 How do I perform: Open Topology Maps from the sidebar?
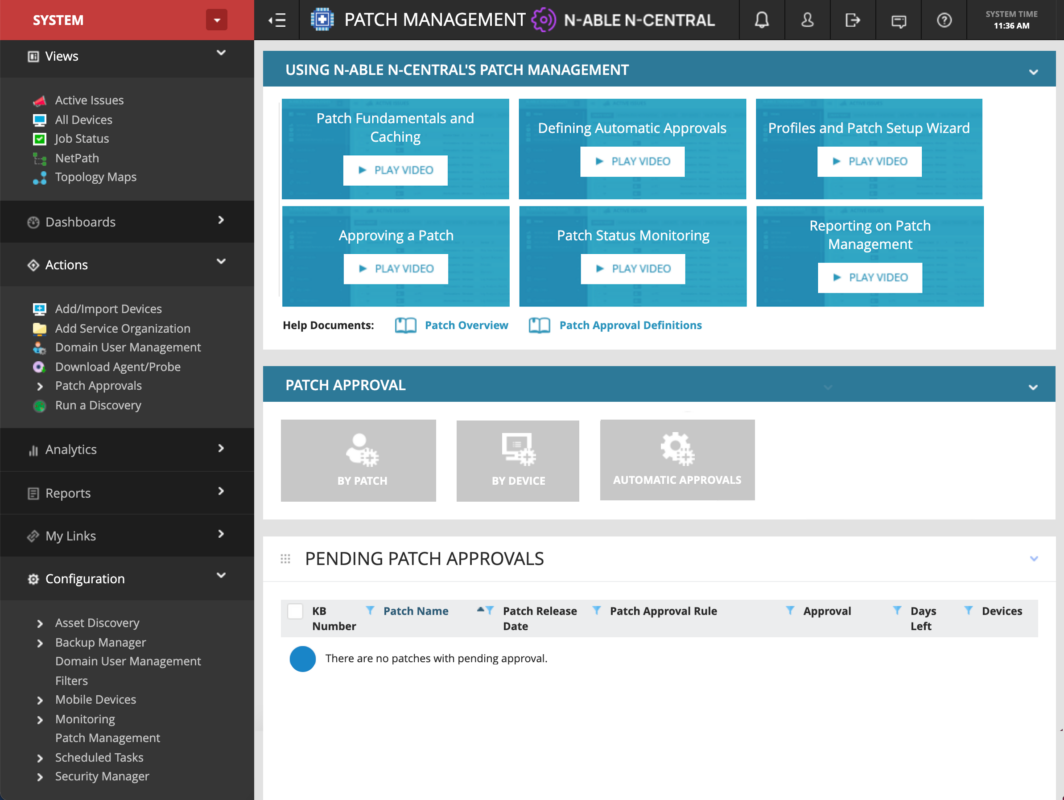pyautogui.click(x=95, y=176)
